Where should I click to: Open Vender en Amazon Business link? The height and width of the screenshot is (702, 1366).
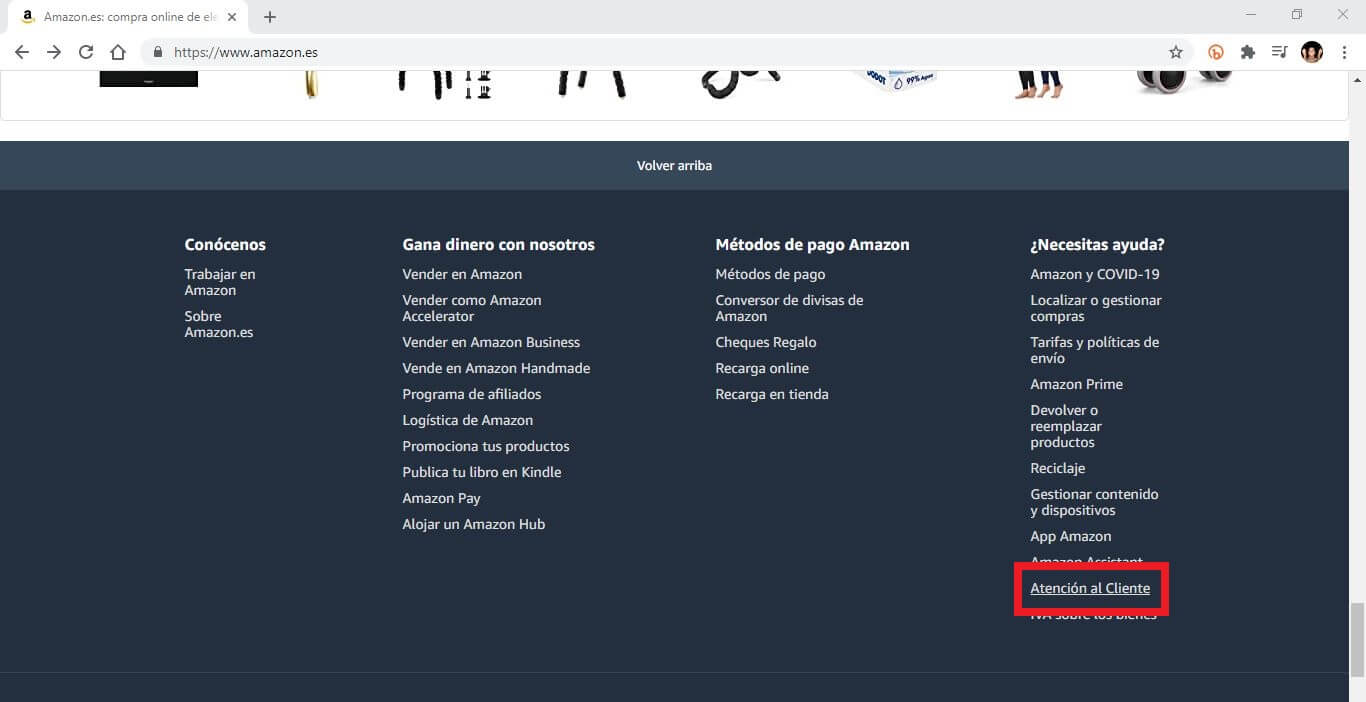[491, 342]
